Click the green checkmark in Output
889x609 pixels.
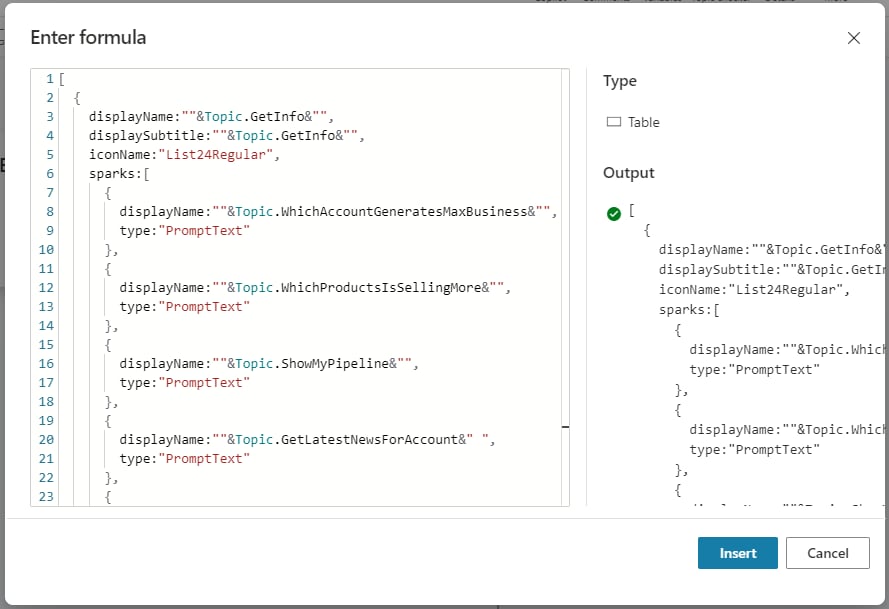tap(613, 213)
